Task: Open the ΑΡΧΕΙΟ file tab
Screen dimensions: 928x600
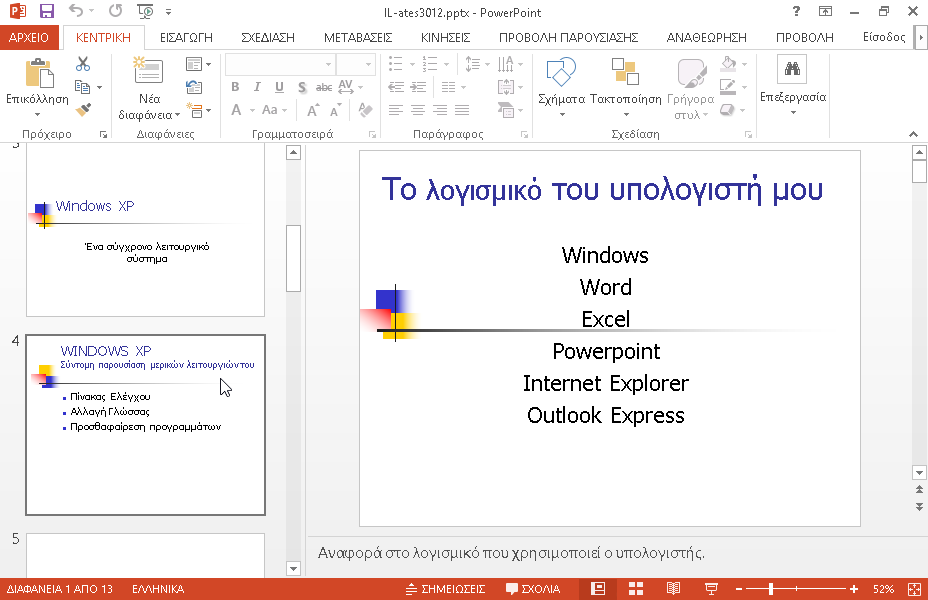Action: tap(29, 37)
